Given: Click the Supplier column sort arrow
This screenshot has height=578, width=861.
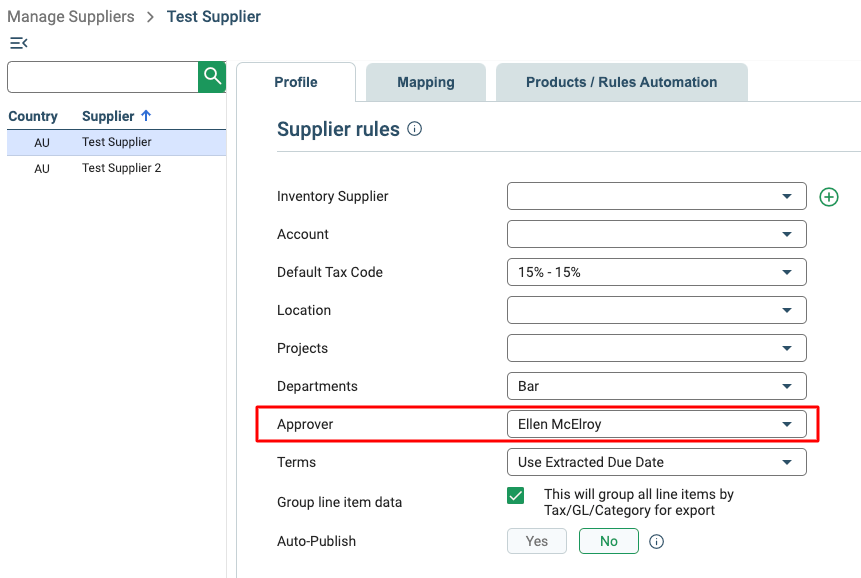Looking at the screenshot, I should tap(146, 115).
